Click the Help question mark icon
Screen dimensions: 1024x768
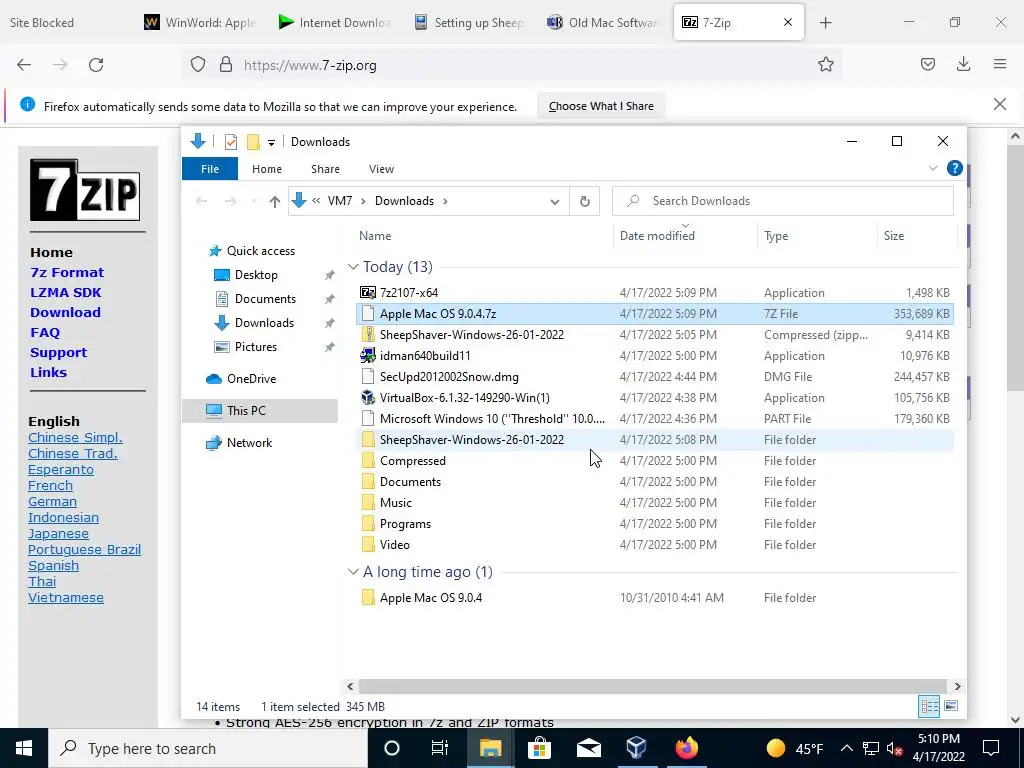click(954, 168)
